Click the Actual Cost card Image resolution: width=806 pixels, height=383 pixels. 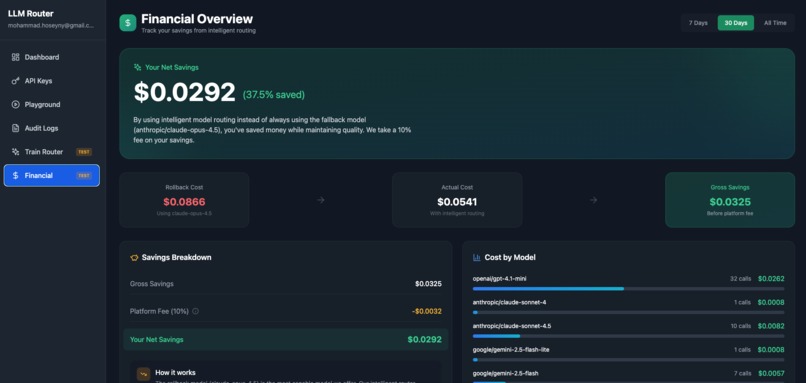tap(457, 200)
